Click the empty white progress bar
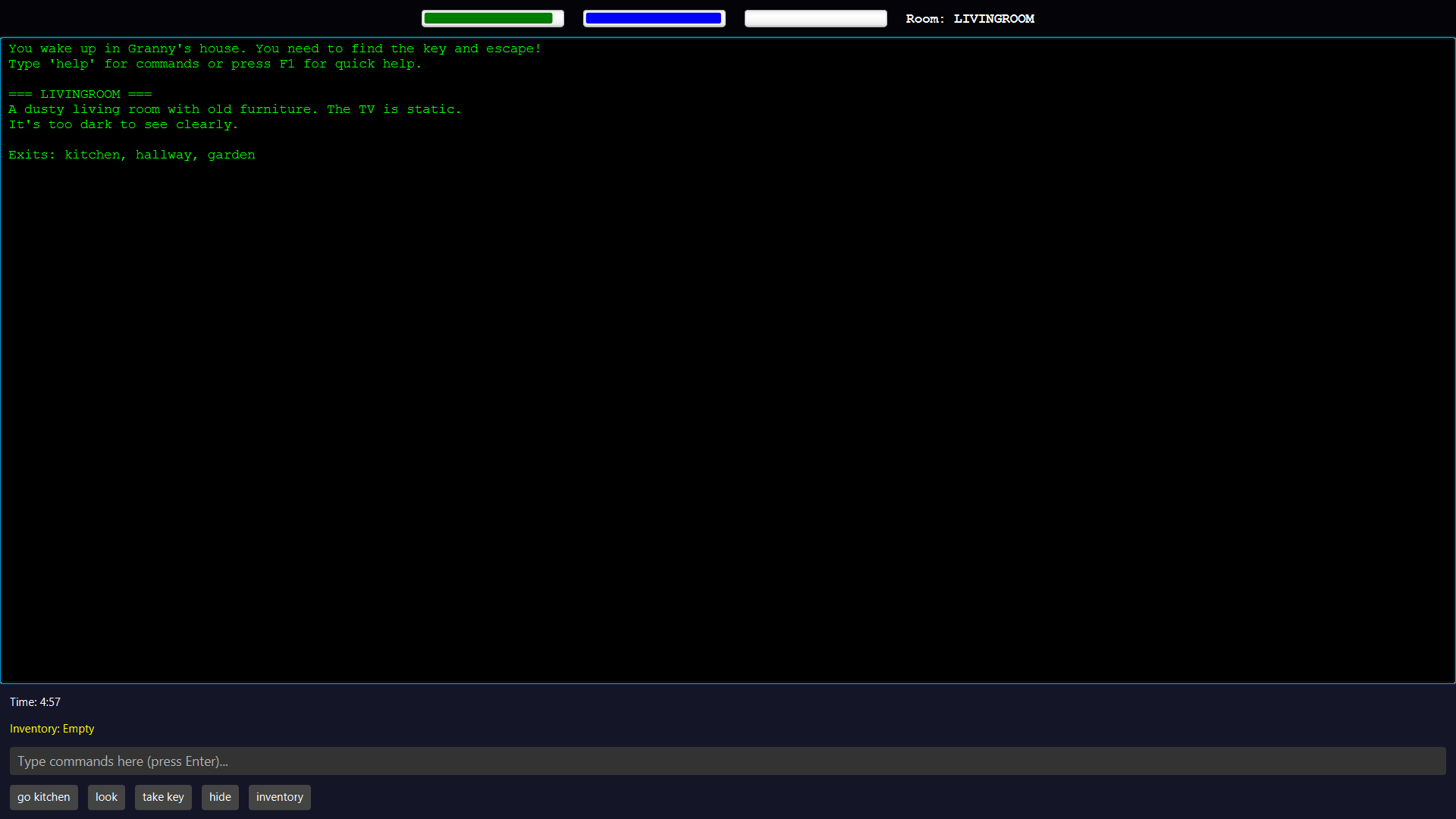This screenshot has width=1456, height=819. (x=815, y=18)
